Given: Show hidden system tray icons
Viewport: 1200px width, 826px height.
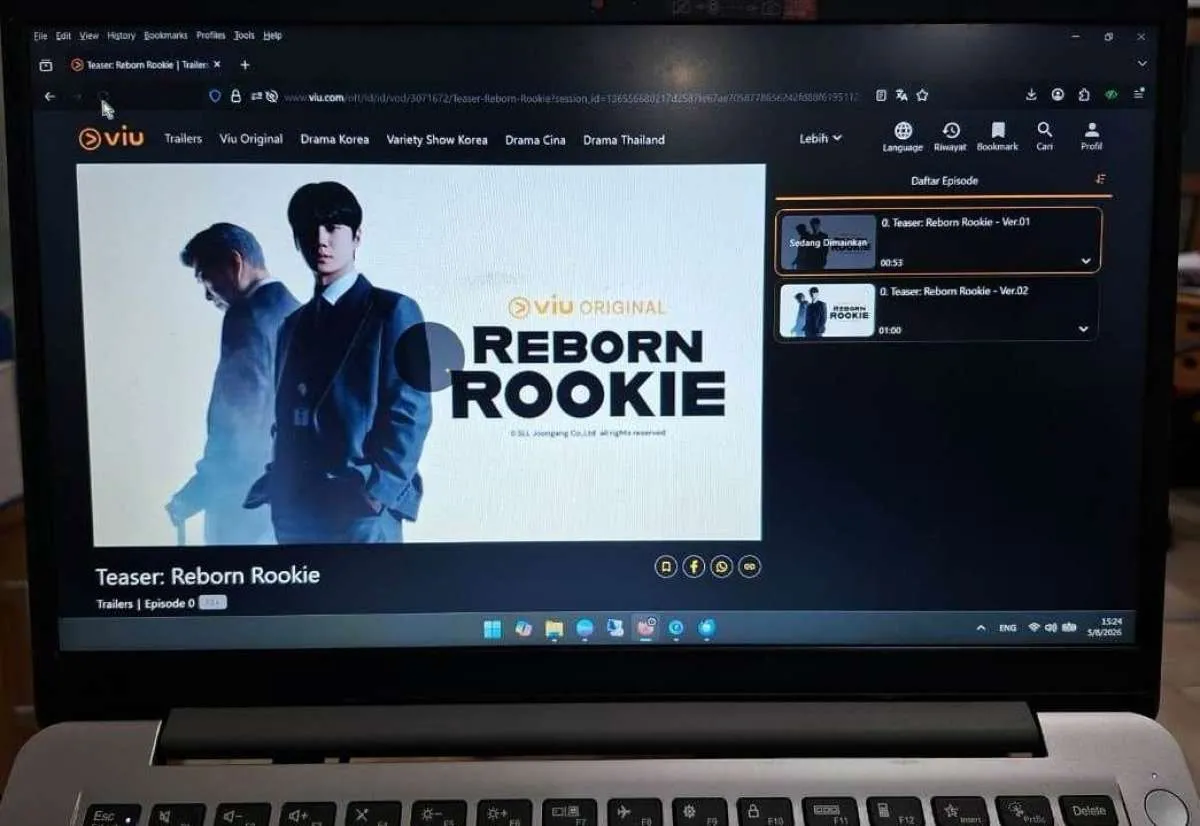Looking at the screenshot, I should click(x=981, y=628).
